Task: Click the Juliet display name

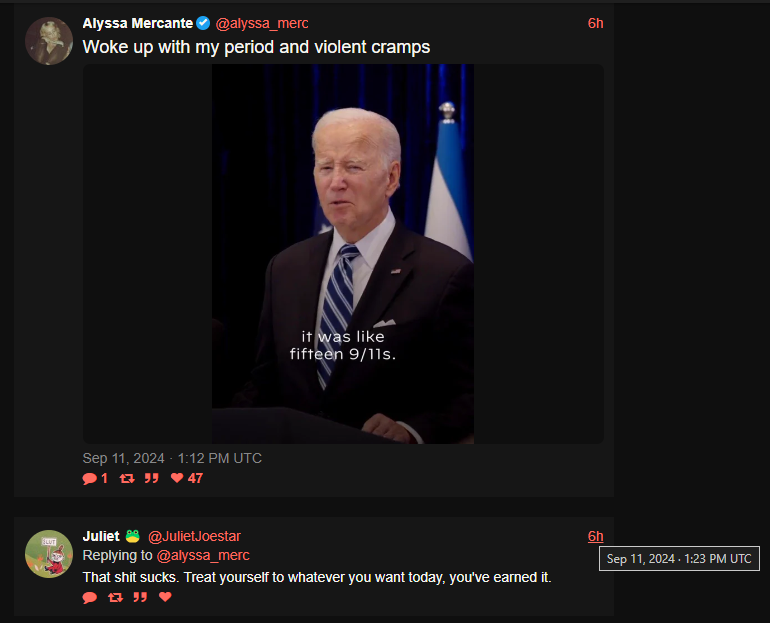Action: [101, 536]
